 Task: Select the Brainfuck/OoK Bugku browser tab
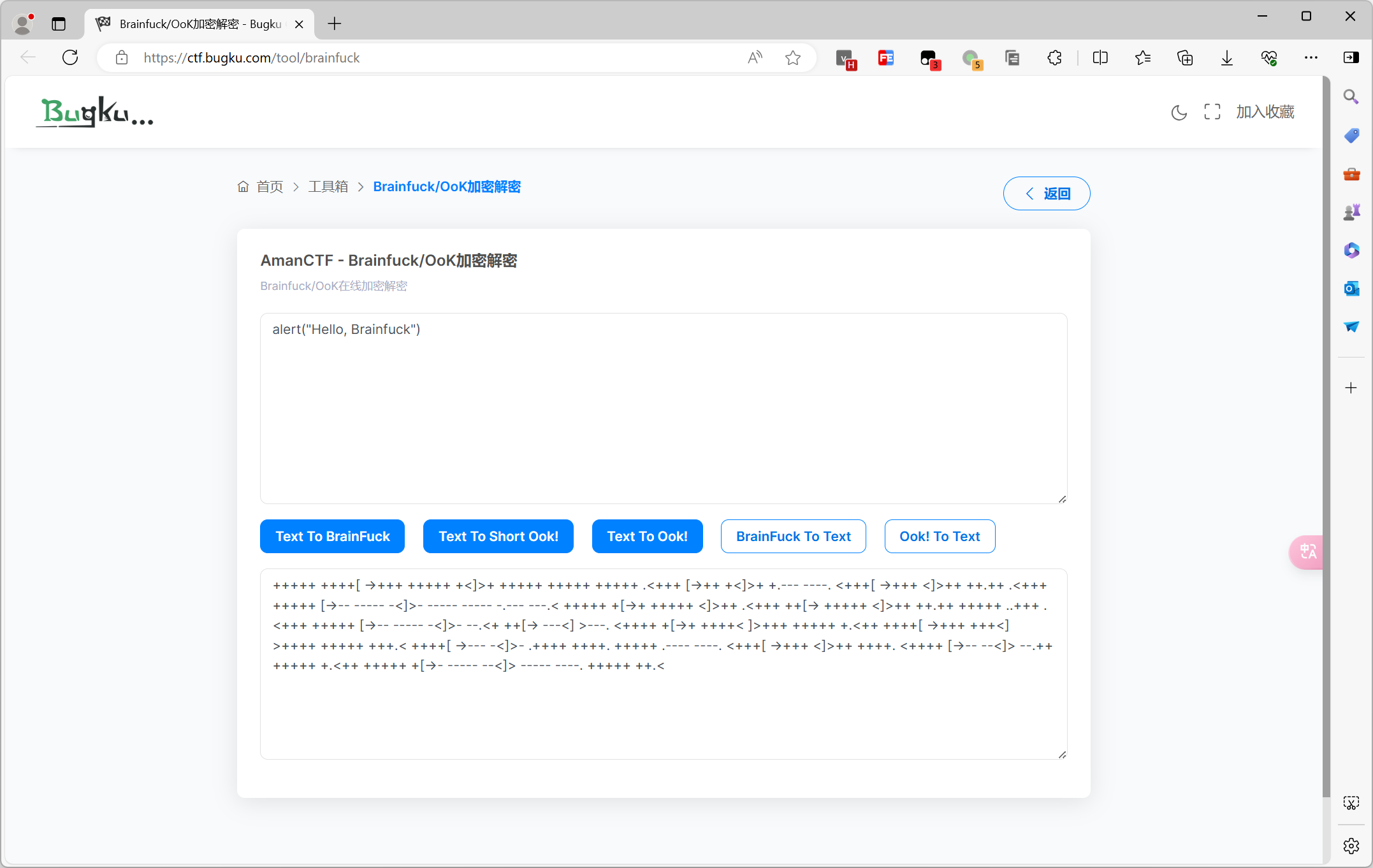(198, 24)
